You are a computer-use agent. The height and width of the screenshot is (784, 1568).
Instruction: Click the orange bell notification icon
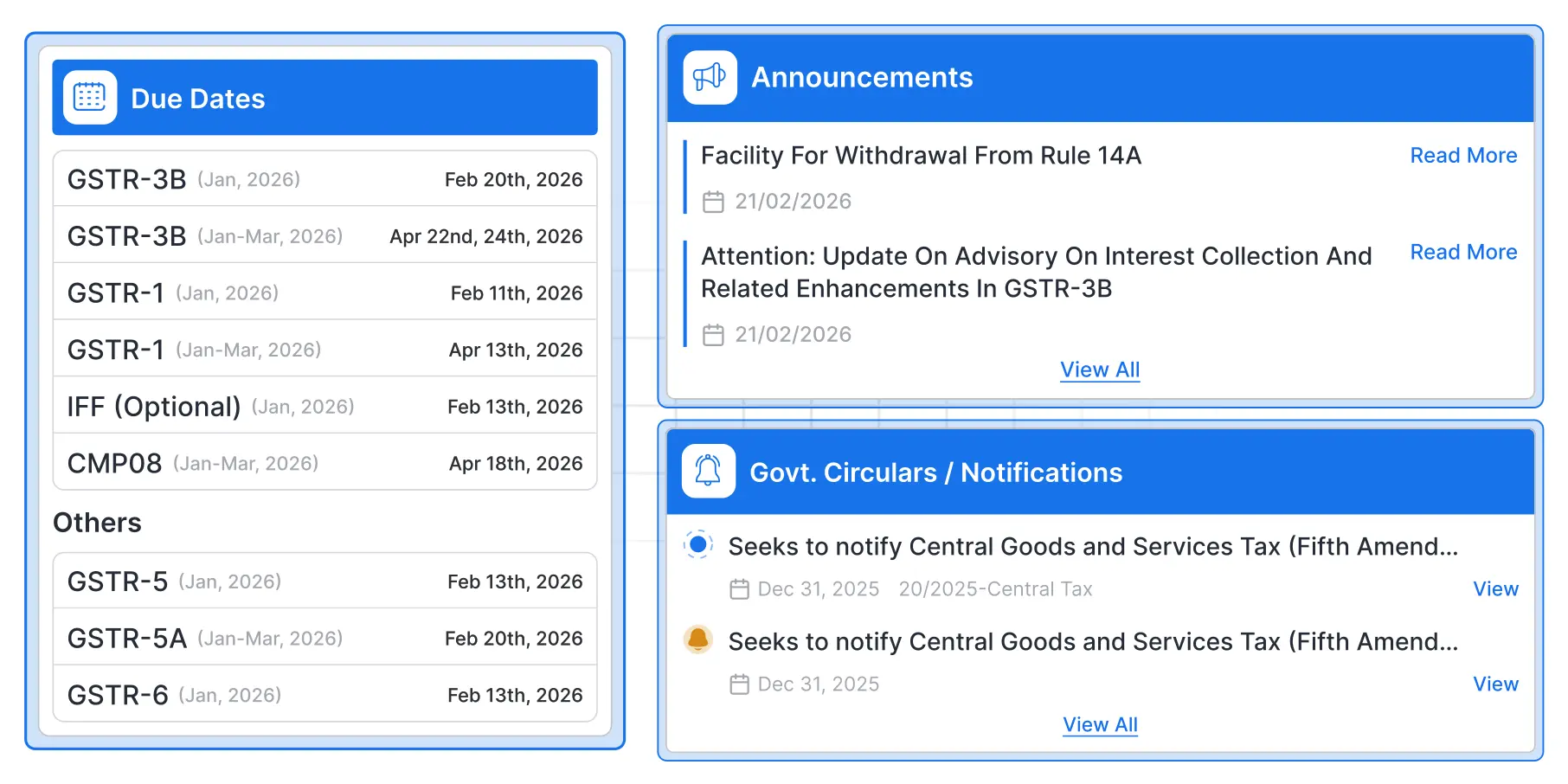coord(697,639)
